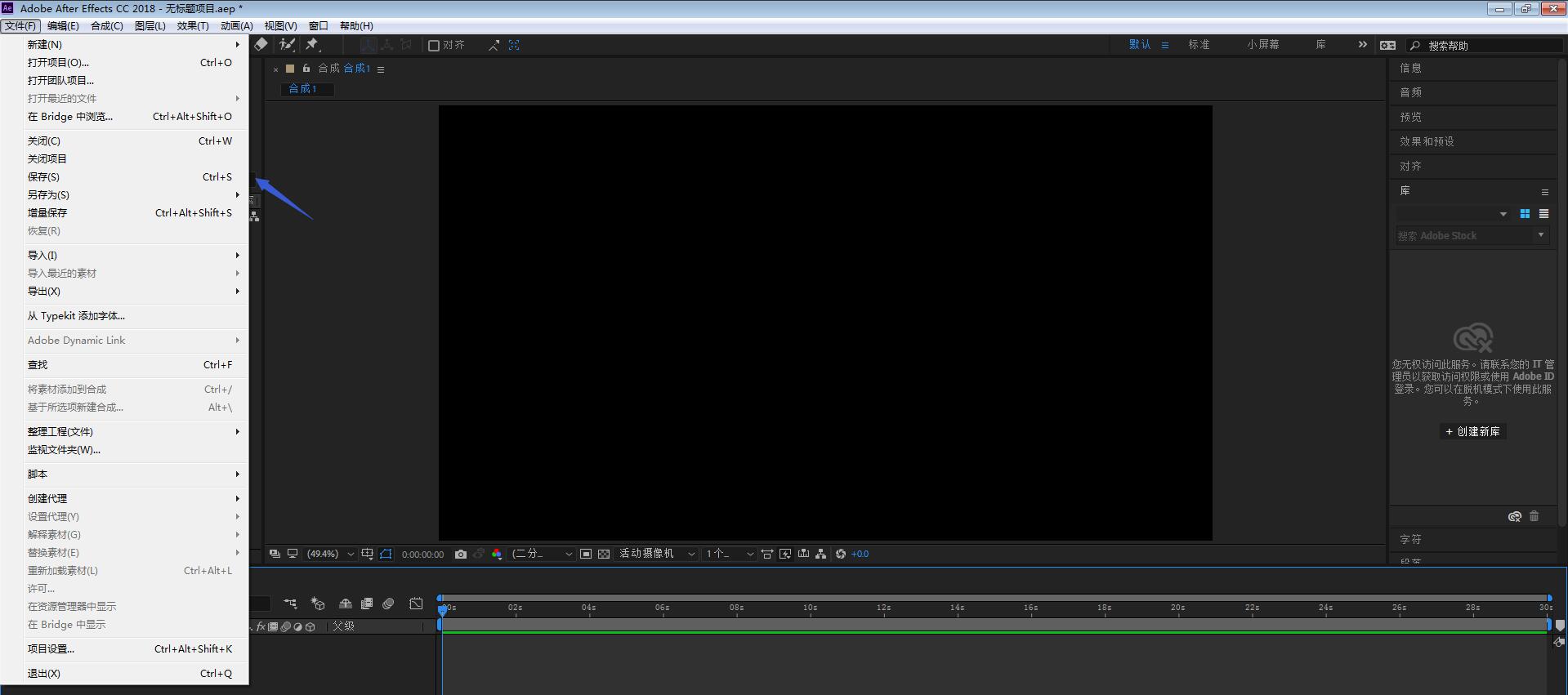Click the snap collapse arrow icon
The image size is (1568, 695).
(494, 46)
